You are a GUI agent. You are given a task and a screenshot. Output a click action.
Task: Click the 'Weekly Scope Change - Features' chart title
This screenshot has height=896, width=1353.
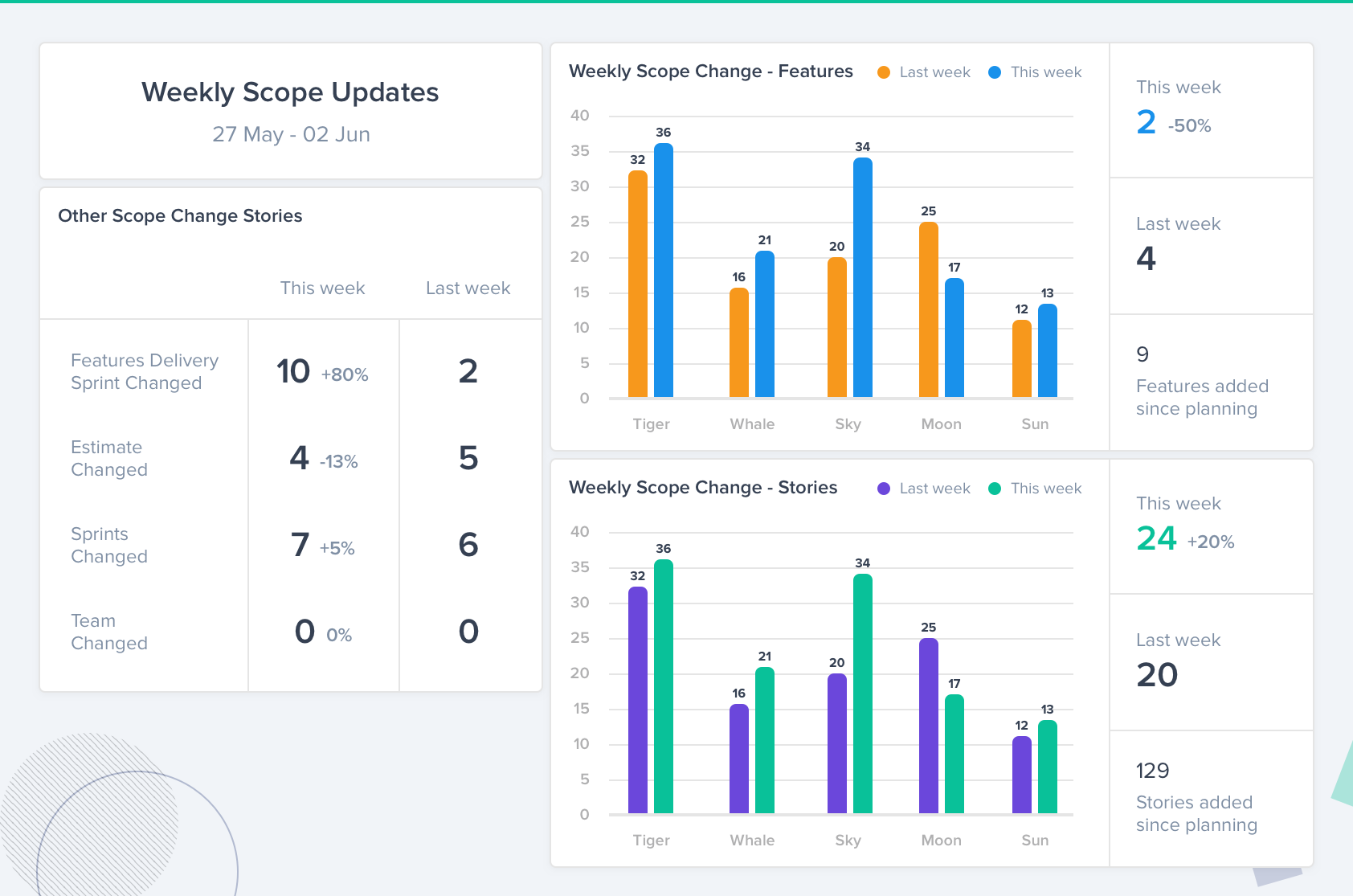tap(711, 72)
